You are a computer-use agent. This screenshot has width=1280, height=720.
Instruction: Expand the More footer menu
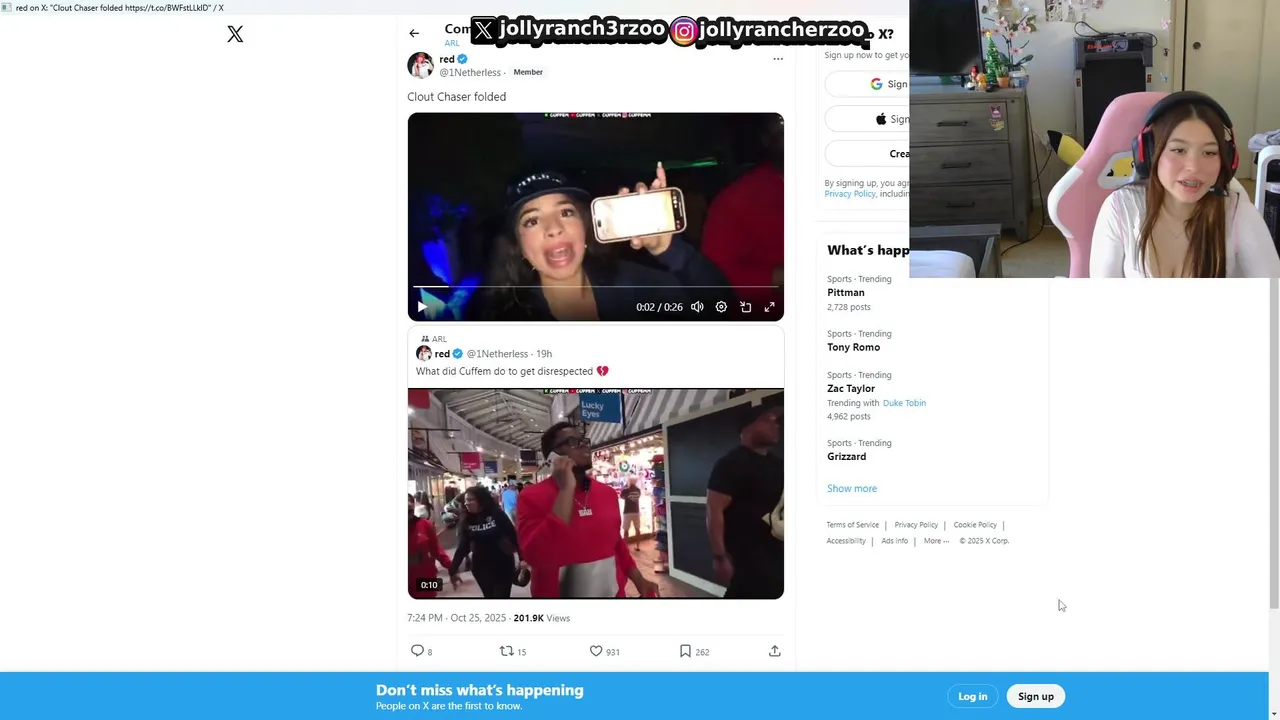pyautogui.click(x=936, y=541)
